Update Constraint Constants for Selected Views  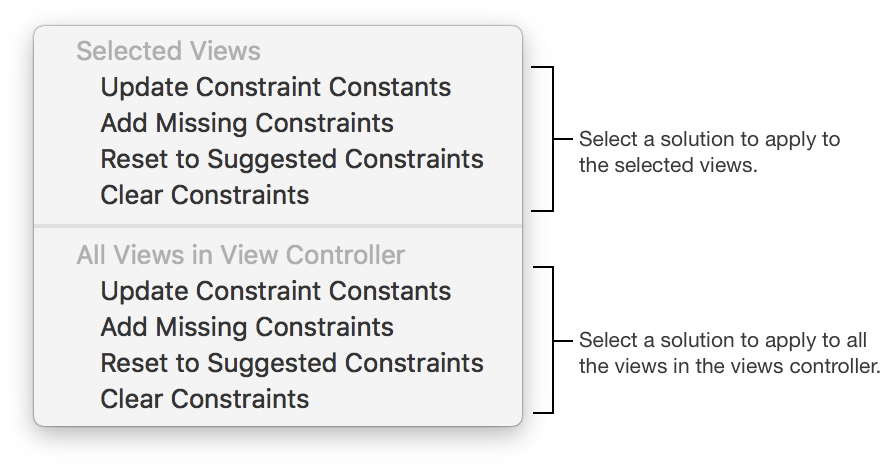[275, 87]
